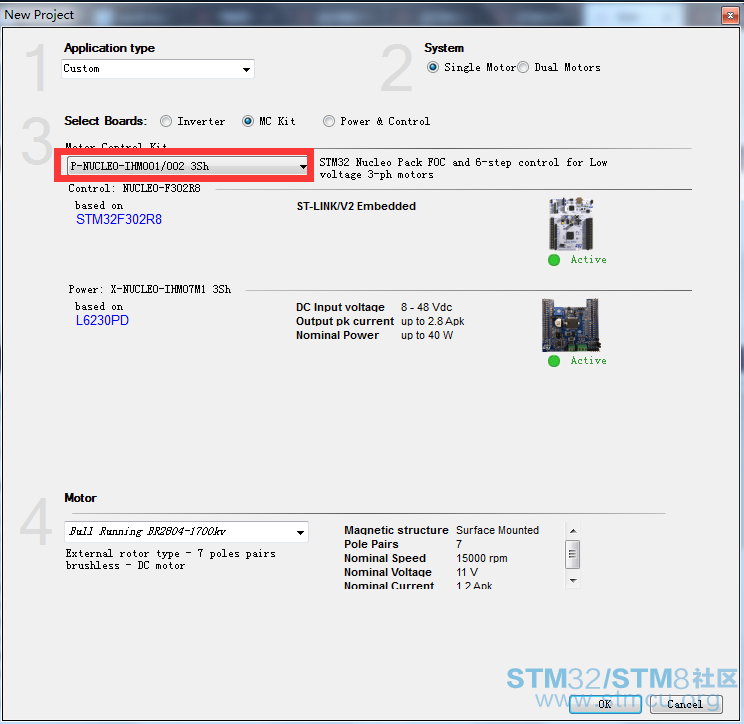Select the Single Motor radio button
744x724 pixels.
pyautogui.click(x=433, y=67)
